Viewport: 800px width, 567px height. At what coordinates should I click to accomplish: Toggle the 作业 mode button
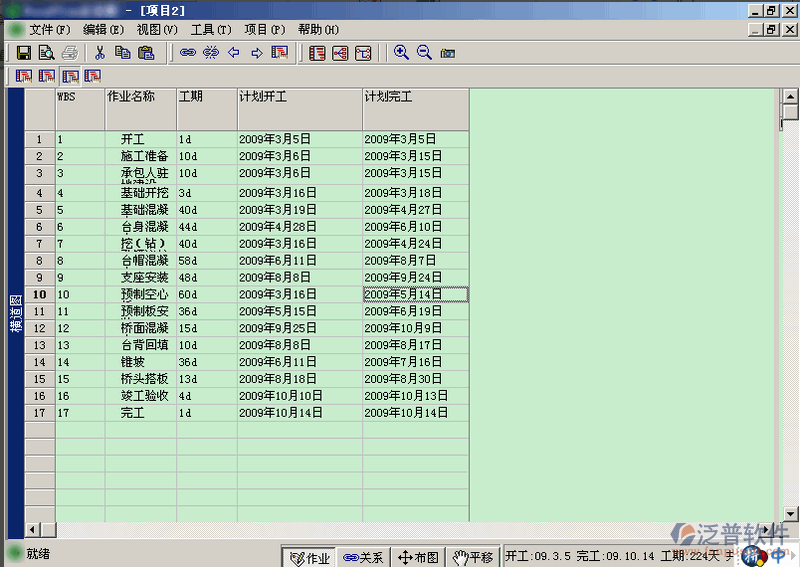[x=309, y=557]
